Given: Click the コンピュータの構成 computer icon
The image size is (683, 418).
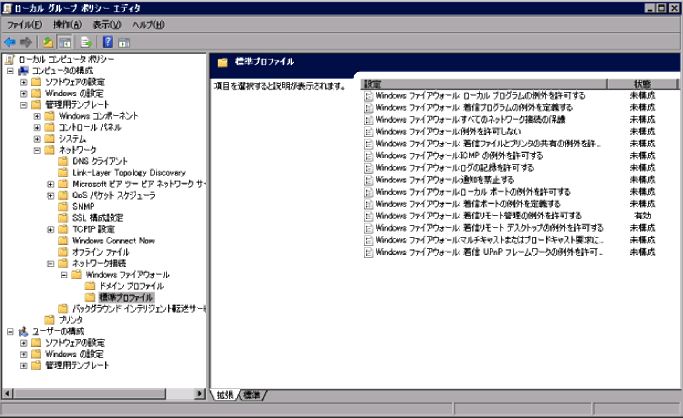Looking at the screenshot, I should tap(23, 71).
